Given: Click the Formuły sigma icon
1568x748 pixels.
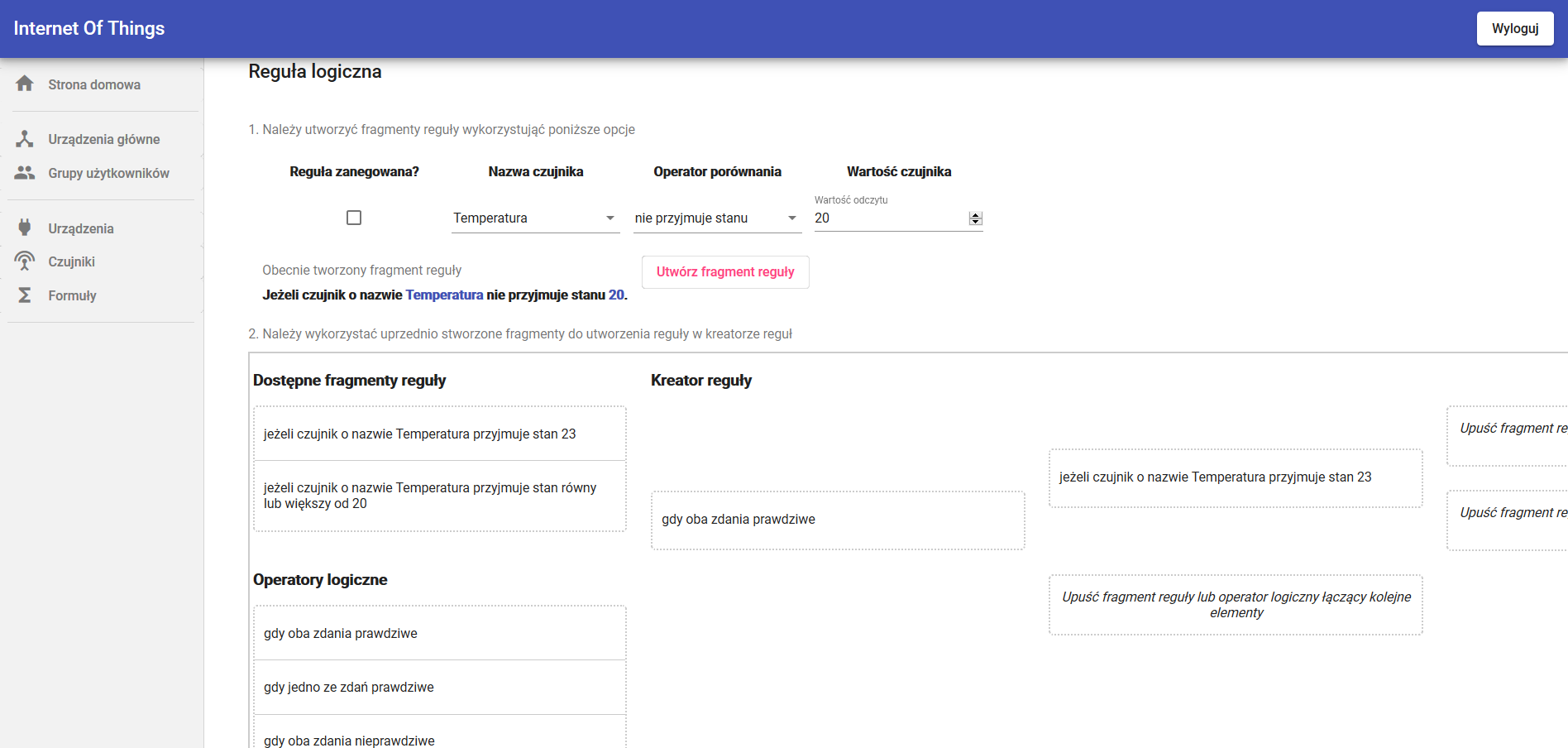Looking at the screenshot, I should coord(25,295).
